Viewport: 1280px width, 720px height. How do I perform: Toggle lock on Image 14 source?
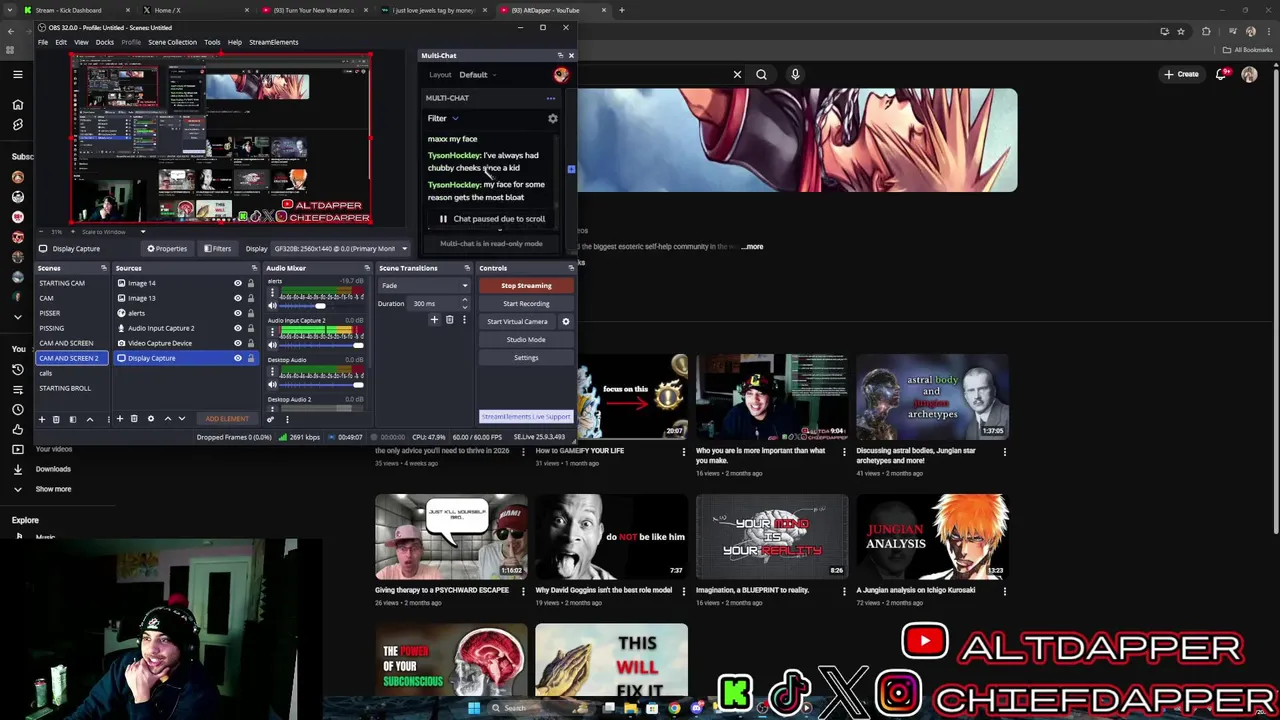251,283
